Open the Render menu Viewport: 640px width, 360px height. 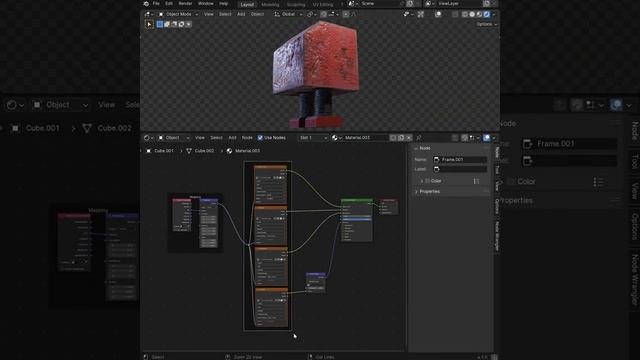185,4
